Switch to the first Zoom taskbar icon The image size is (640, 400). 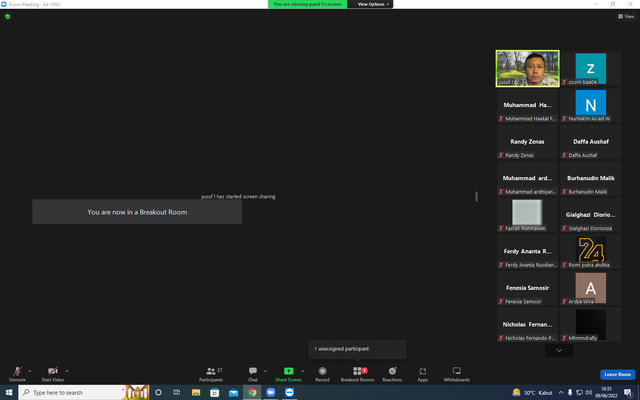[271, 392]
